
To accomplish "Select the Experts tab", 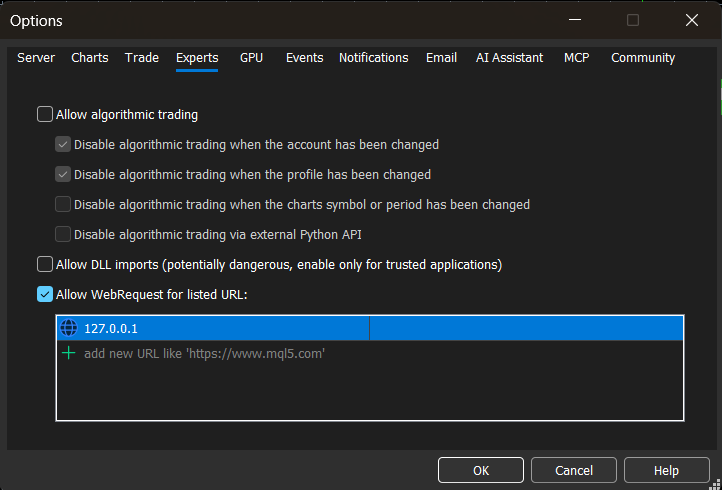I will (x=197, y=58).
